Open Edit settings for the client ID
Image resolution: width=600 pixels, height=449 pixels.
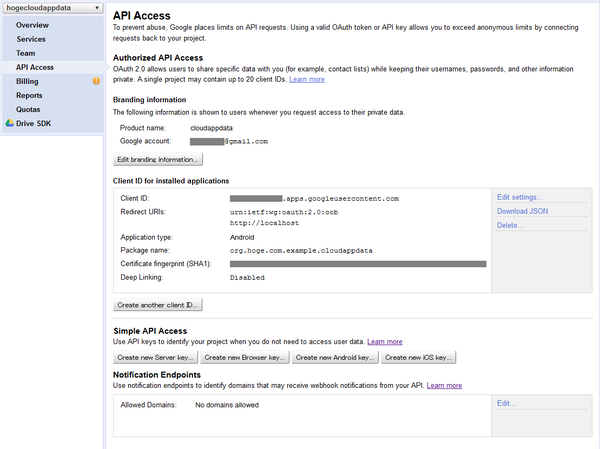519,197
